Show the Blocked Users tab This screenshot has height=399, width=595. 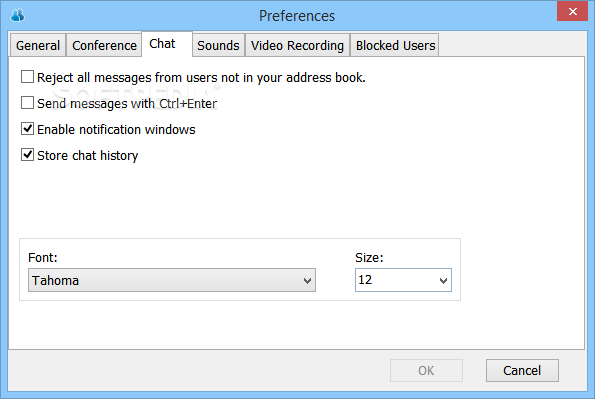[395, 45]
